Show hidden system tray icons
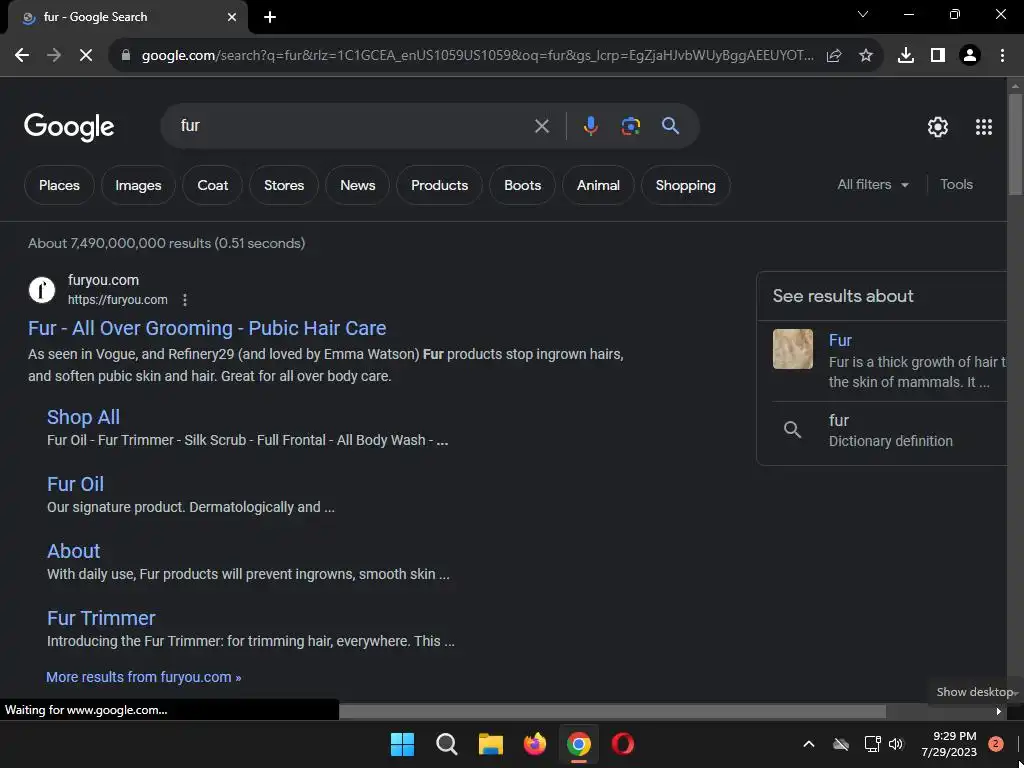The image size is (1024, 768). tap(808, 744)
